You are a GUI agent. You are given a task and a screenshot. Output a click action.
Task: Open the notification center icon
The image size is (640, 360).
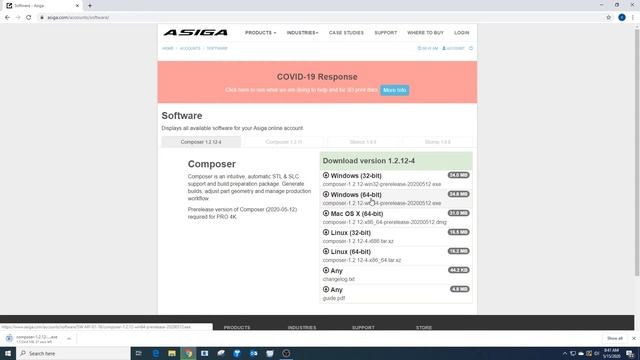631,353
